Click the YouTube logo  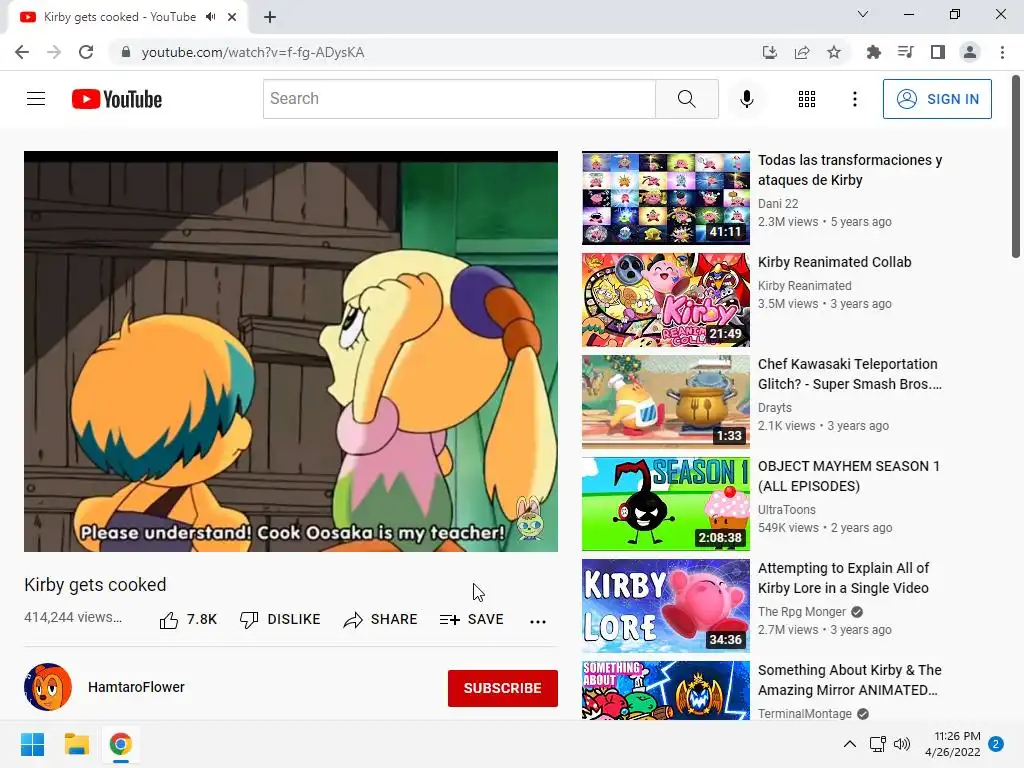(x=117, y=99)
